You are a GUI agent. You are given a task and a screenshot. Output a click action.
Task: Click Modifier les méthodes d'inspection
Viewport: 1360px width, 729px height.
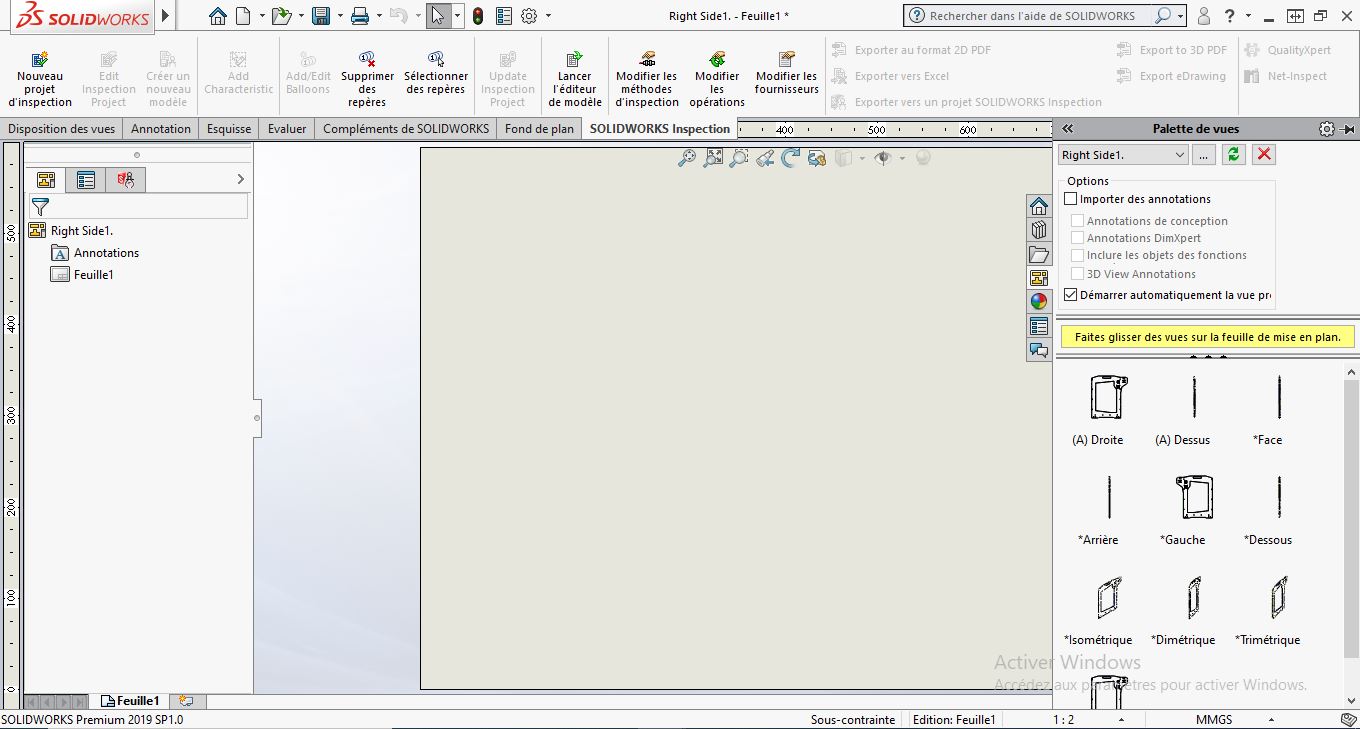(647, 80)
